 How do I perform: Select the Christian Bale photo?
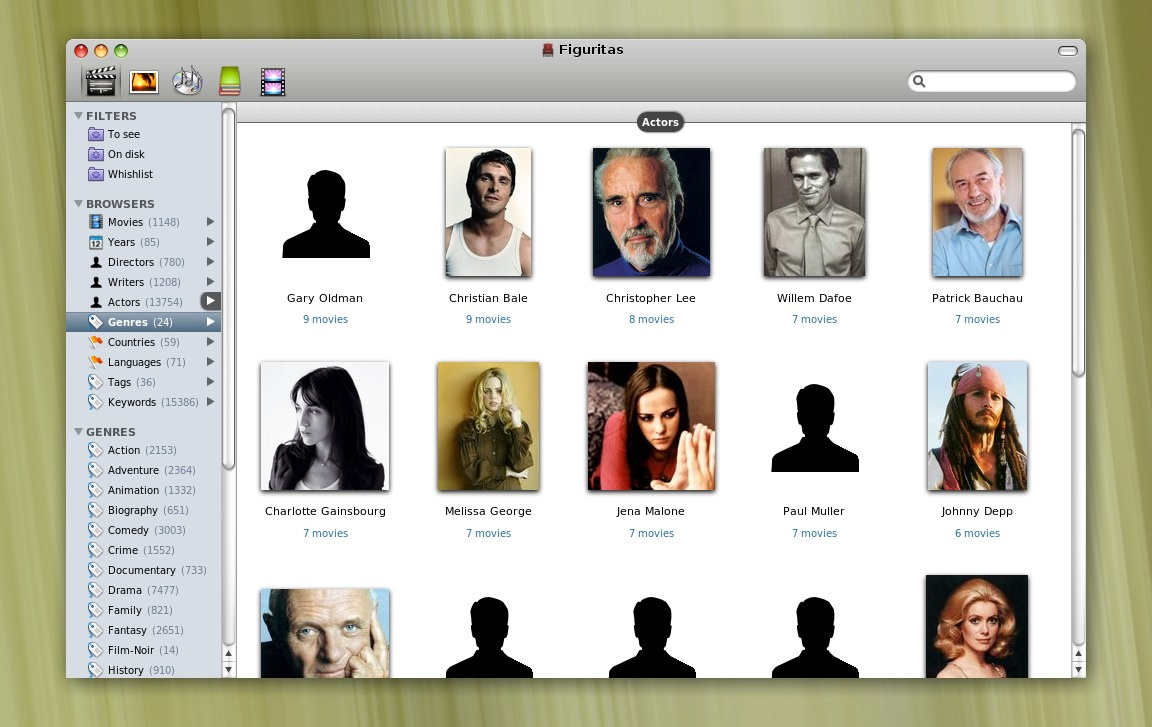[x=489, y=212]
